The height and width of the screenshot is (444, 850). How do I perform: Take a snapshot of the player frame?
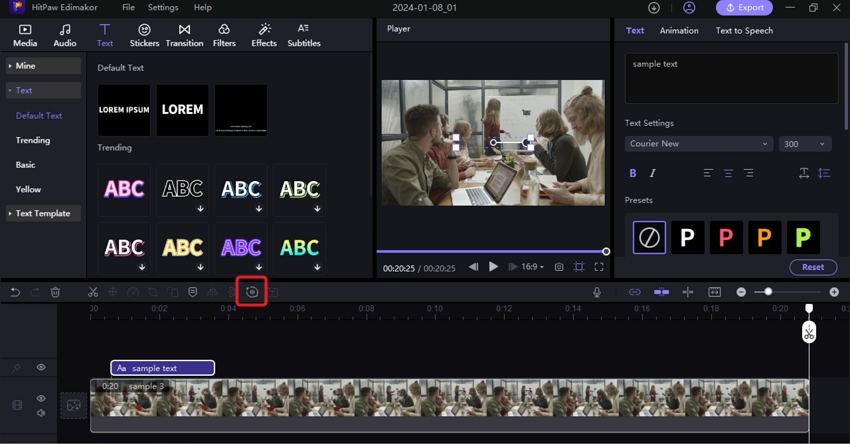pos(559,267)
